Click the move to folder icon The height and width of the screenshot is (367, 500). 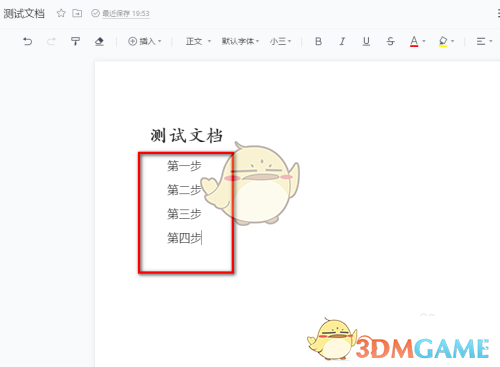[77, 13]
